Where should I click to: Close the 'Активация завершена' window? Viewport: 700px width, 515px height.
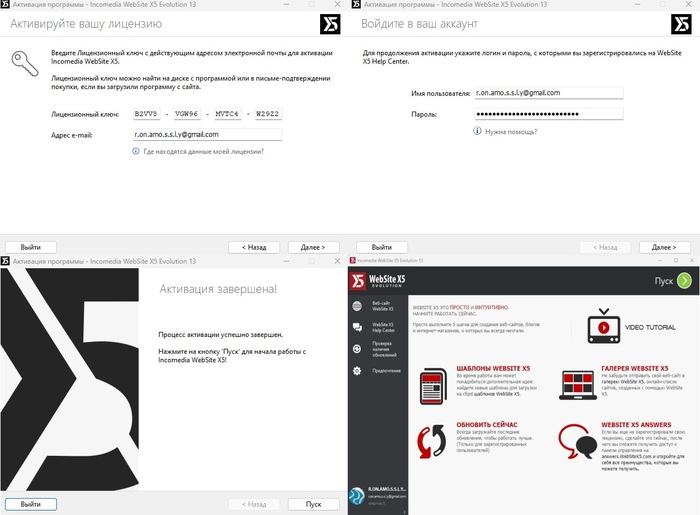[x=337, y=261]
